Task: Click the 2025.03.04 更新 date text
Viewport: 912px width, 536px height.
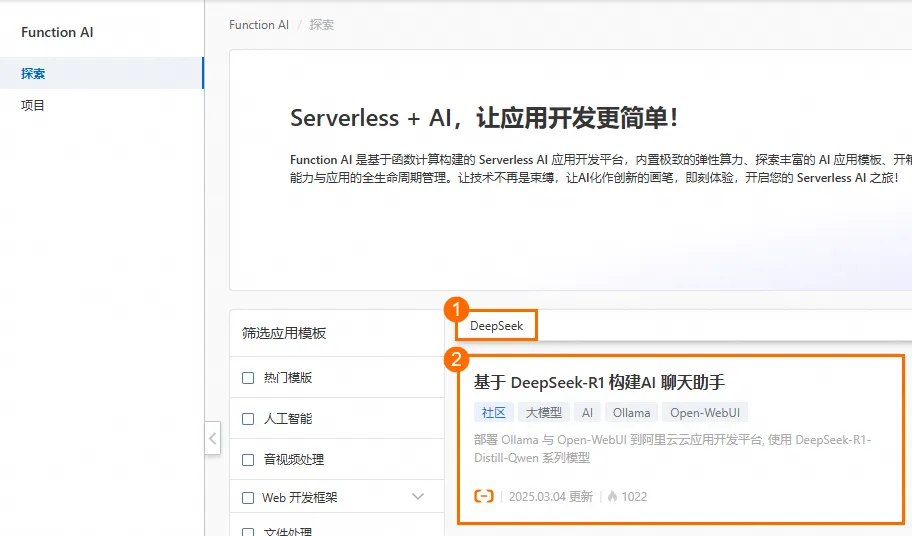Action: point(551,496)
